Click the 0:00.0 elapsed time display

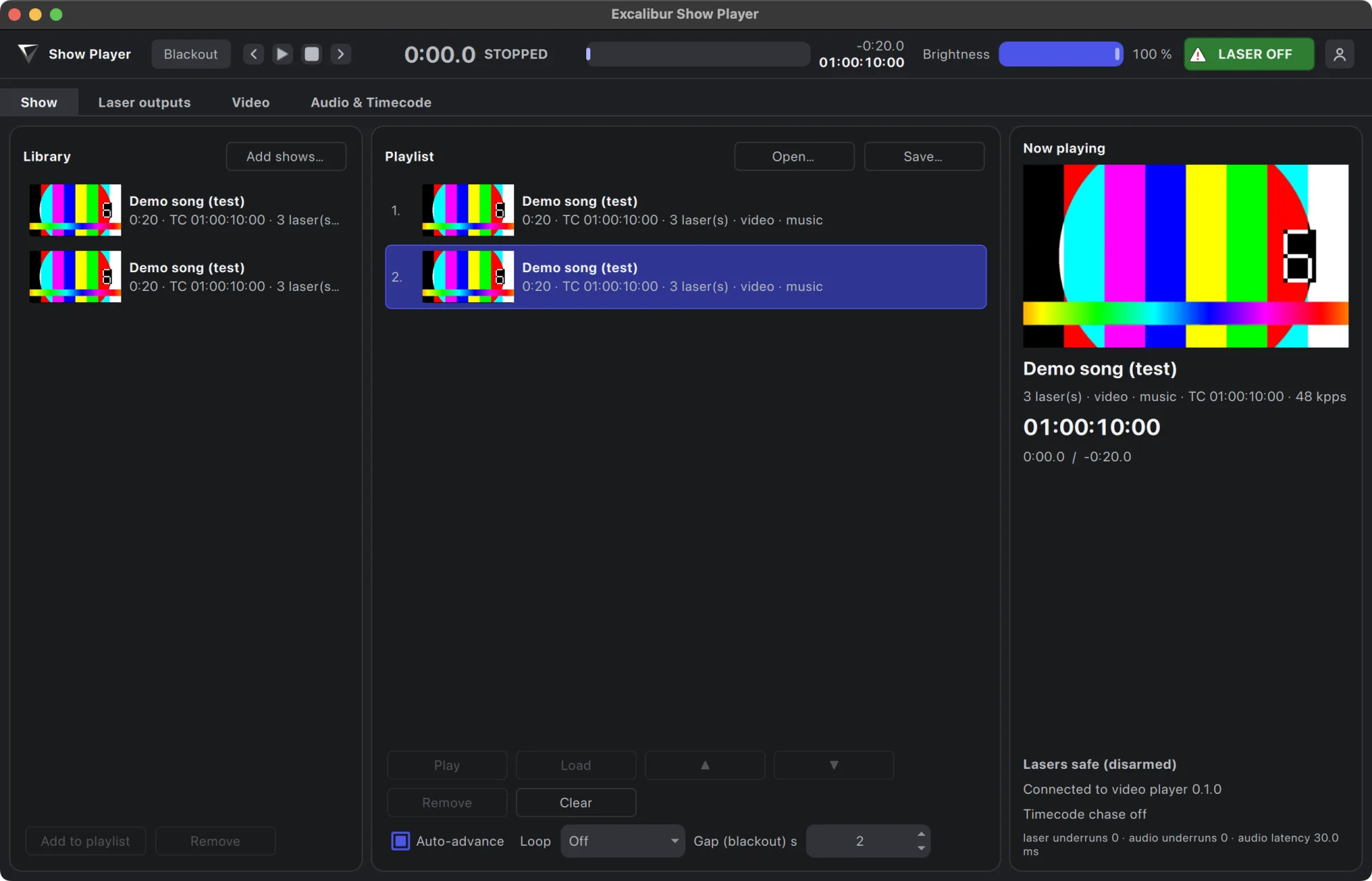(x=439, y=54)
